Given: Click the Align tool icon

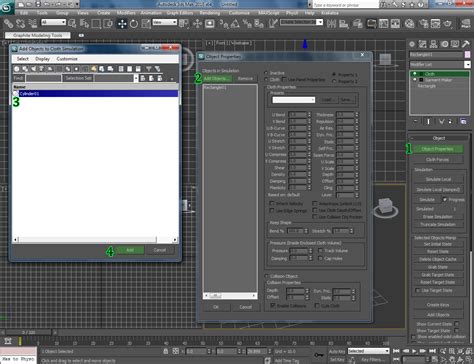Looking at the screenshot, I should (343, 24).
